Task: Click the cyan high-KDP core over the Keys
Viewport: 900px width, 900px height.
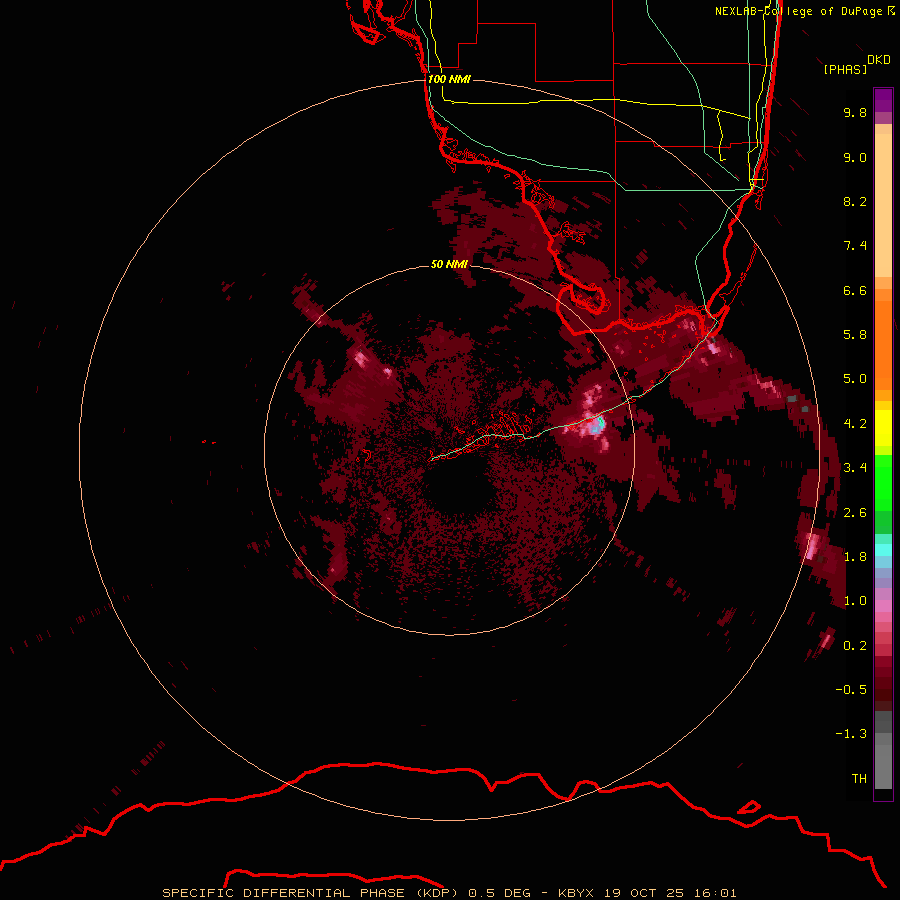Action: point(598,425)
